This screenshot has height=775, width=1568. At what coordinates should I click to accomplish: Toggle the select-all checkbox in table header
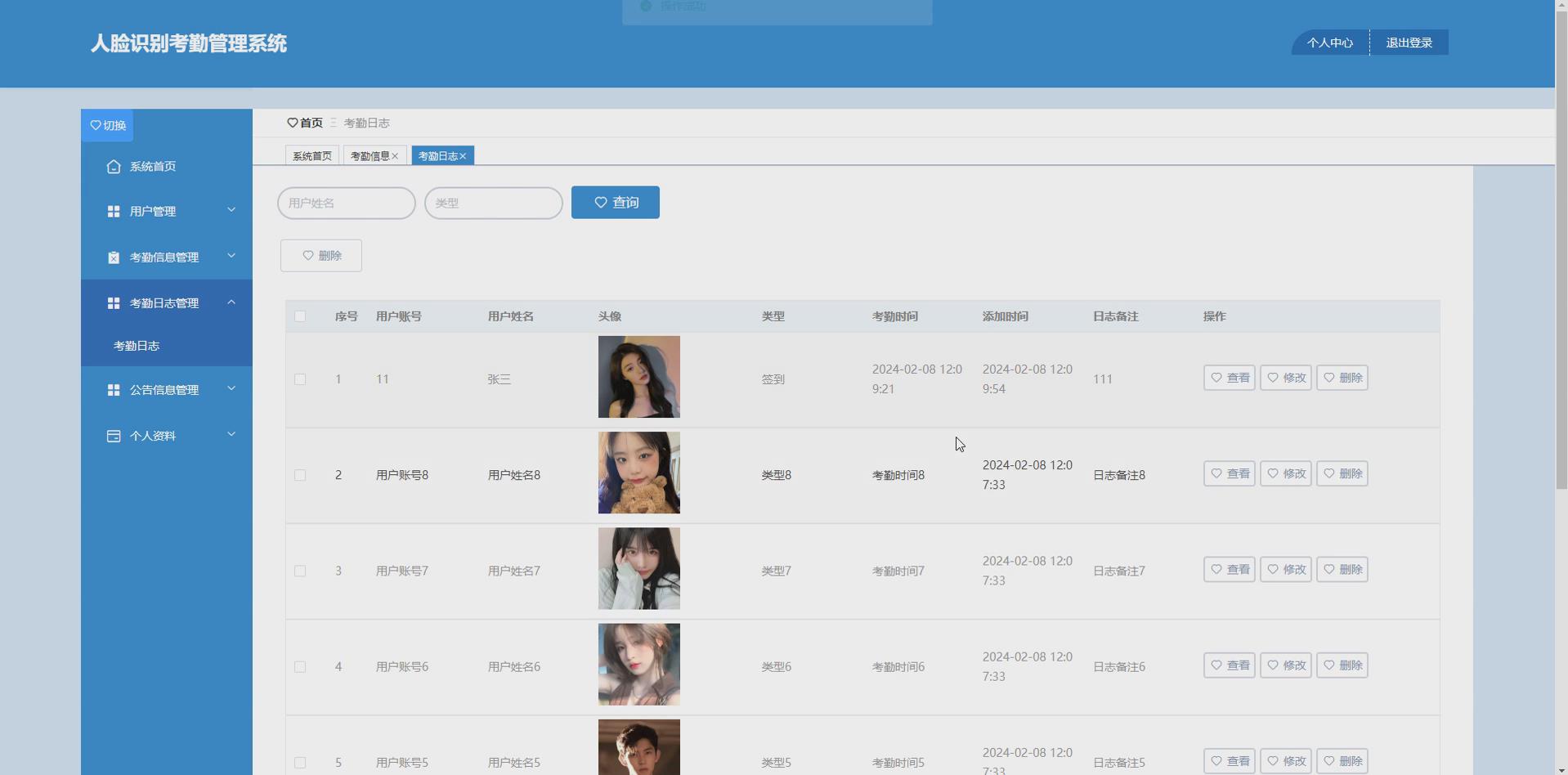click(x=300, y=316)
